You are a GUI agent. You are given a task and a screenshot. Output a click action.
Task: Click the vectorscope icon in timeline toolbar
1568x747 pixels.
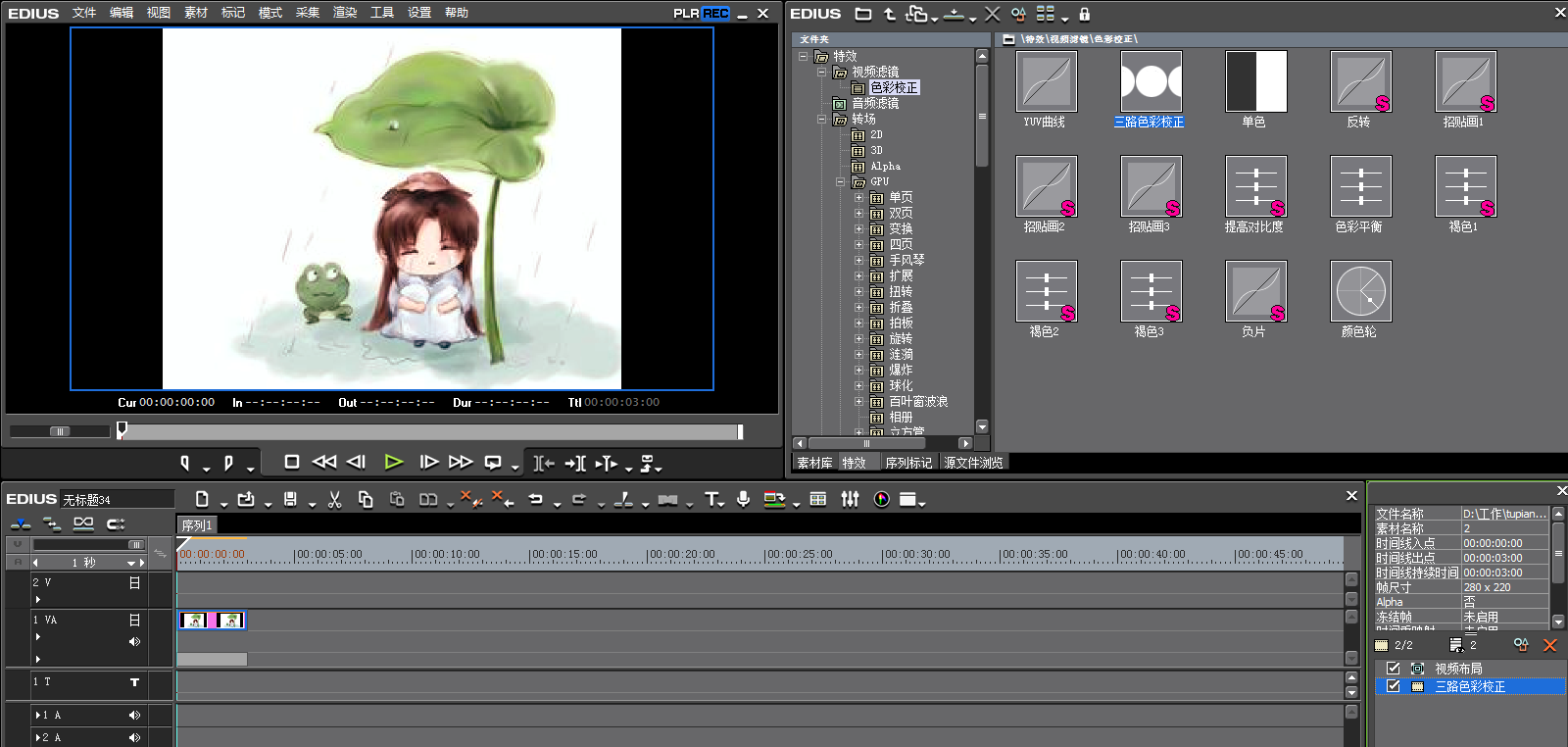click(881, 499)
